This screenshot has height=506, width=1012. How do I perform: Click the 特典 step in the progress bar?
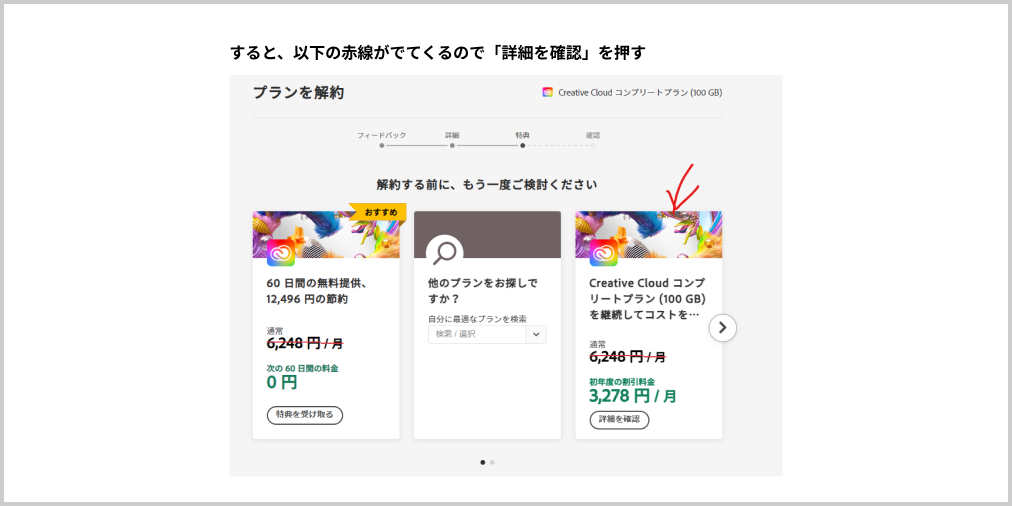(x=522, y=139)
